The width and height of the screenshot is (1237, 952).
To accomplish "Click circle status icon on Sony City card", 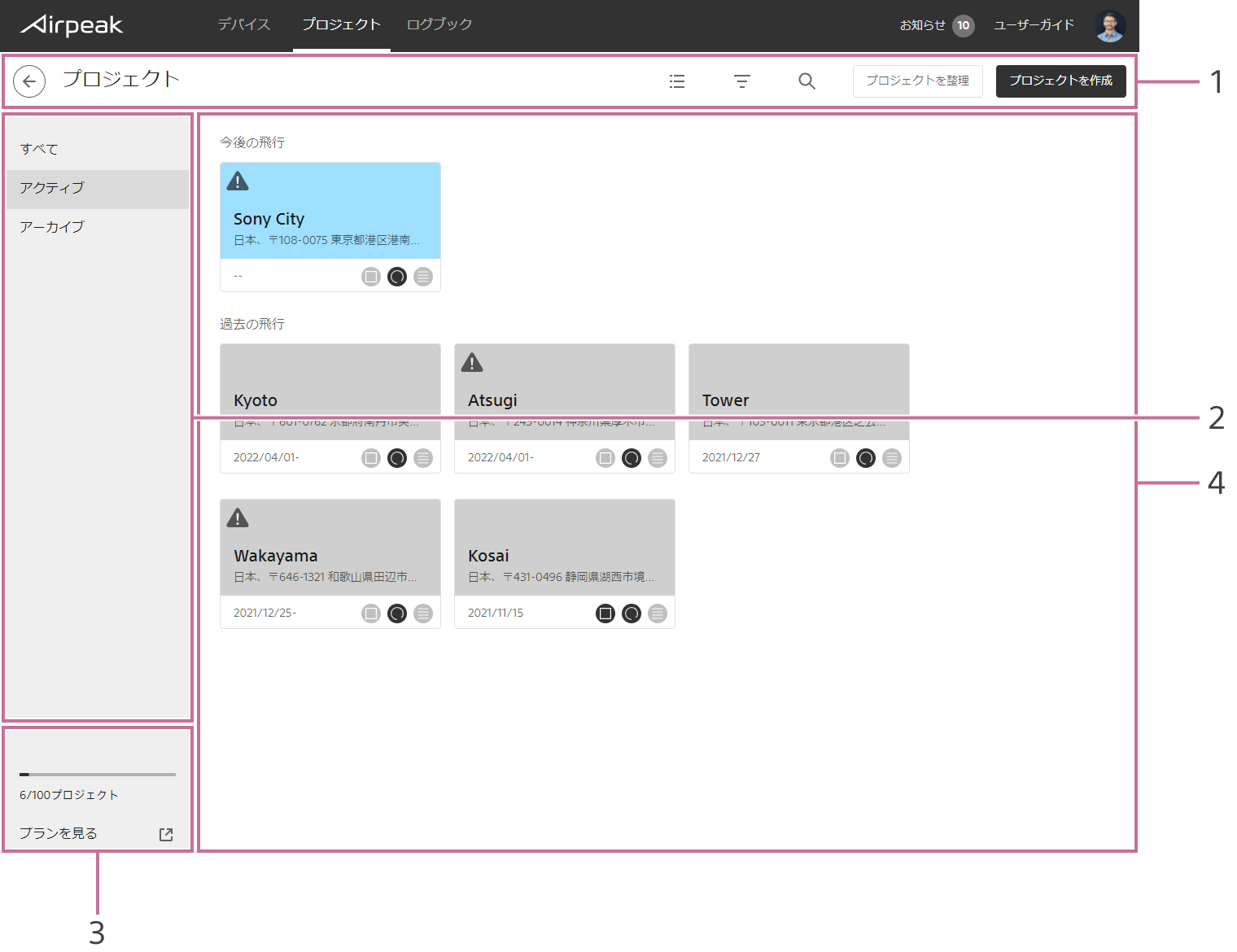I will [x=397, y=277].
